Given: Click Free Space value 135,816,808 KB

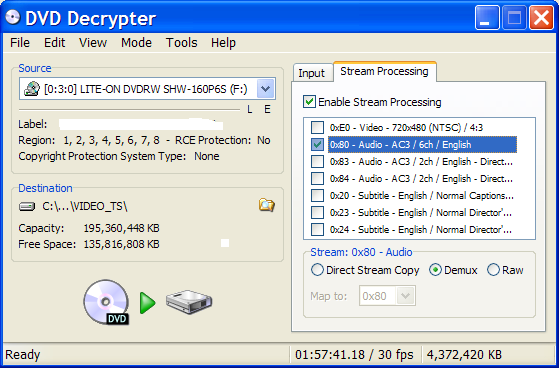Looking at the screenshot, I should 122,244.
